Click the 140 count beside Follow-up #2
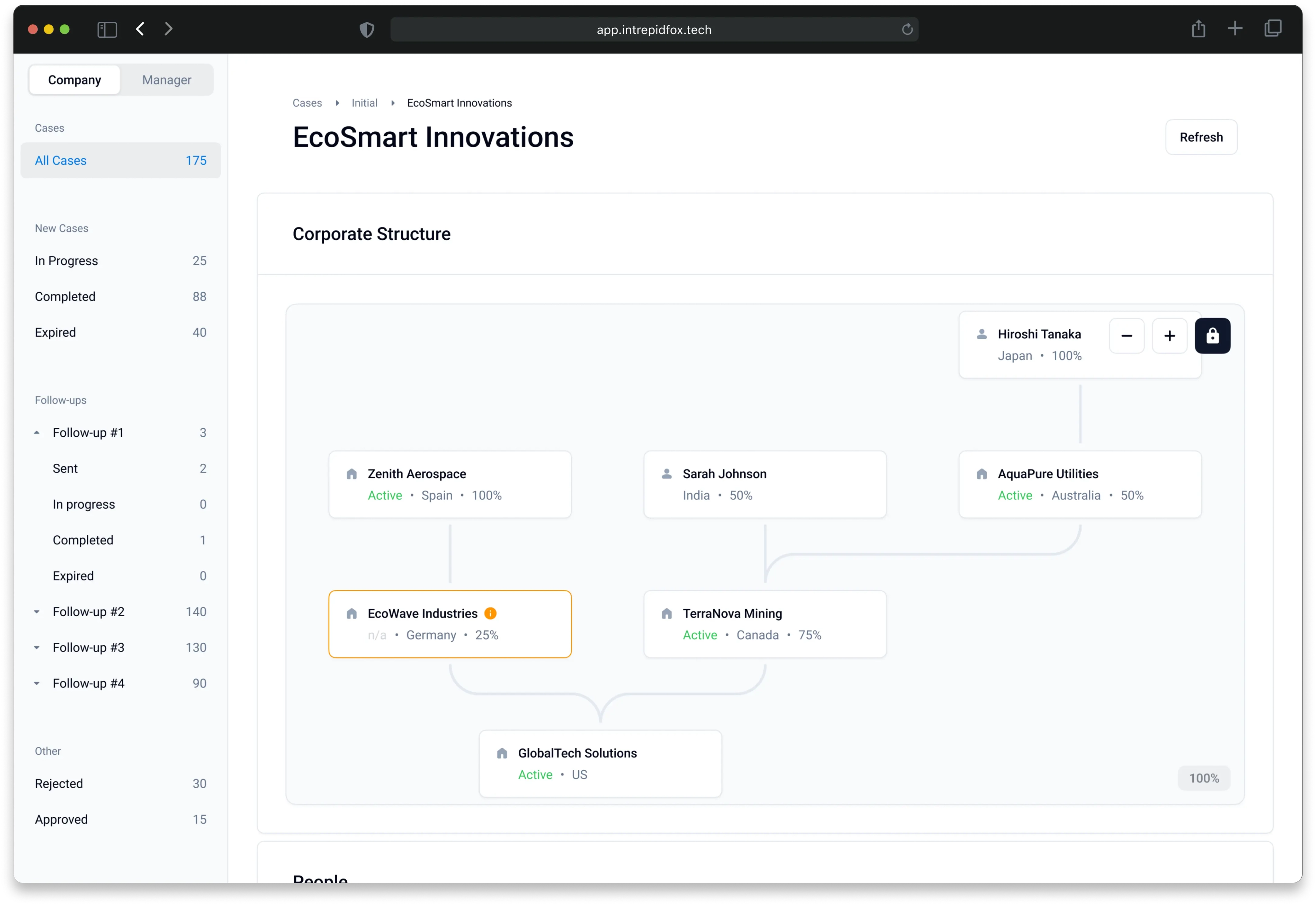The image size is (1316, 905). point(196,611)
